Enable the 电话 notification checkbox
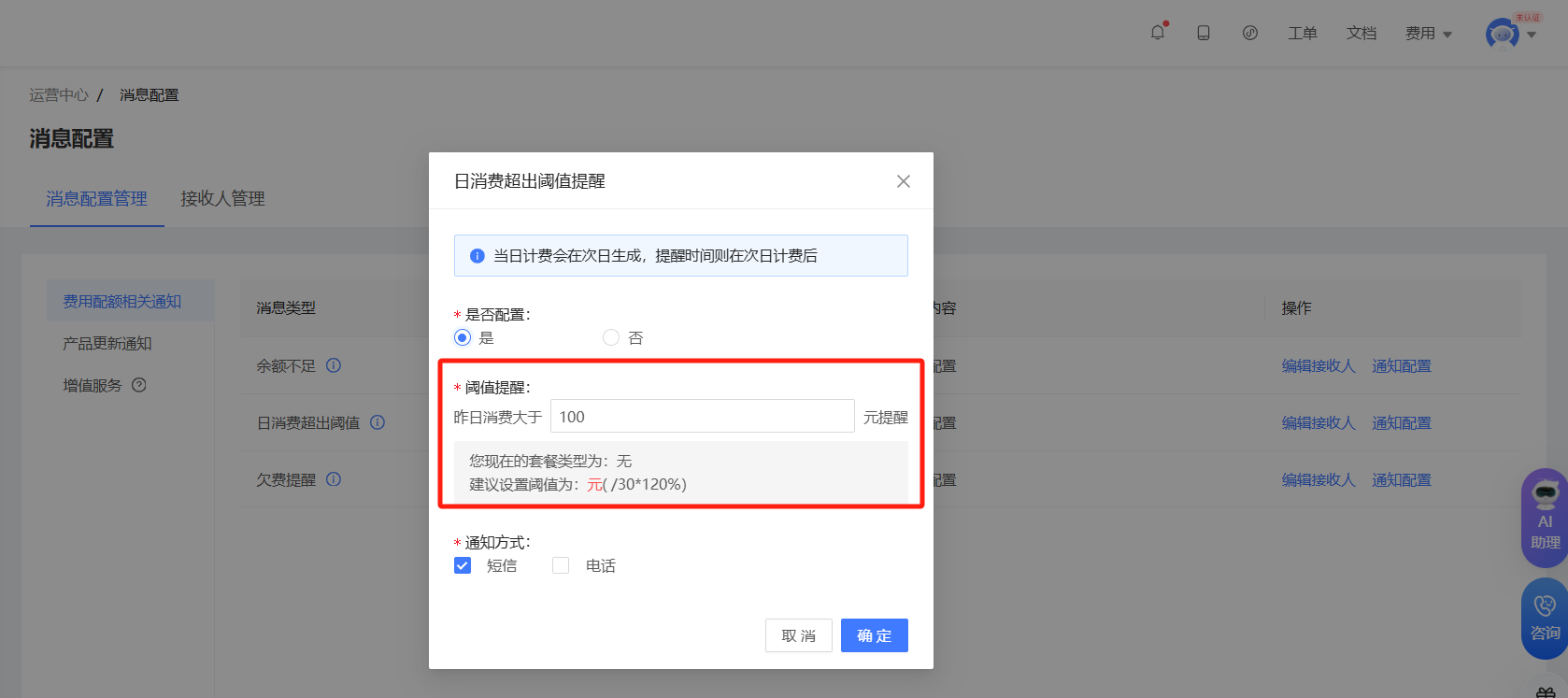1568x698 pixels. [561, 565]
